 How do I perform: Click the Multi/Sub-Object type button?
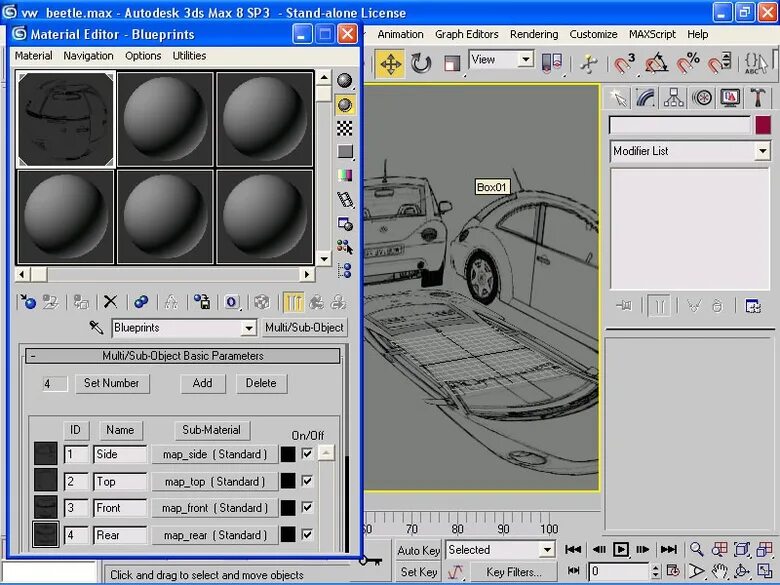pos(304,328)
